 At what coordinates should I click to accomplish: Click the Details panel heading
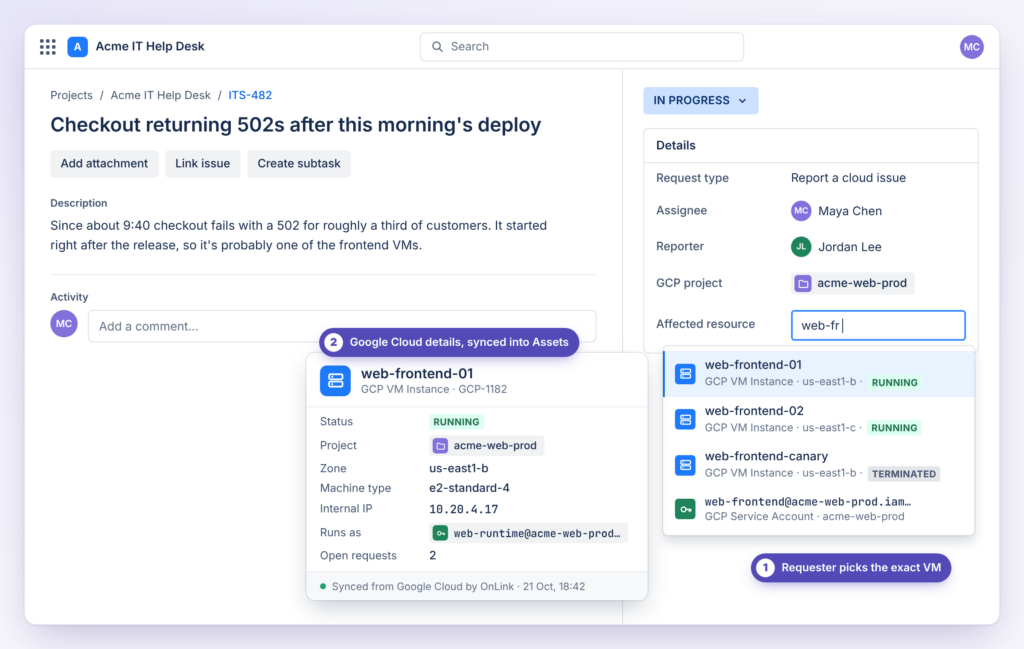(x=676, y=146)
